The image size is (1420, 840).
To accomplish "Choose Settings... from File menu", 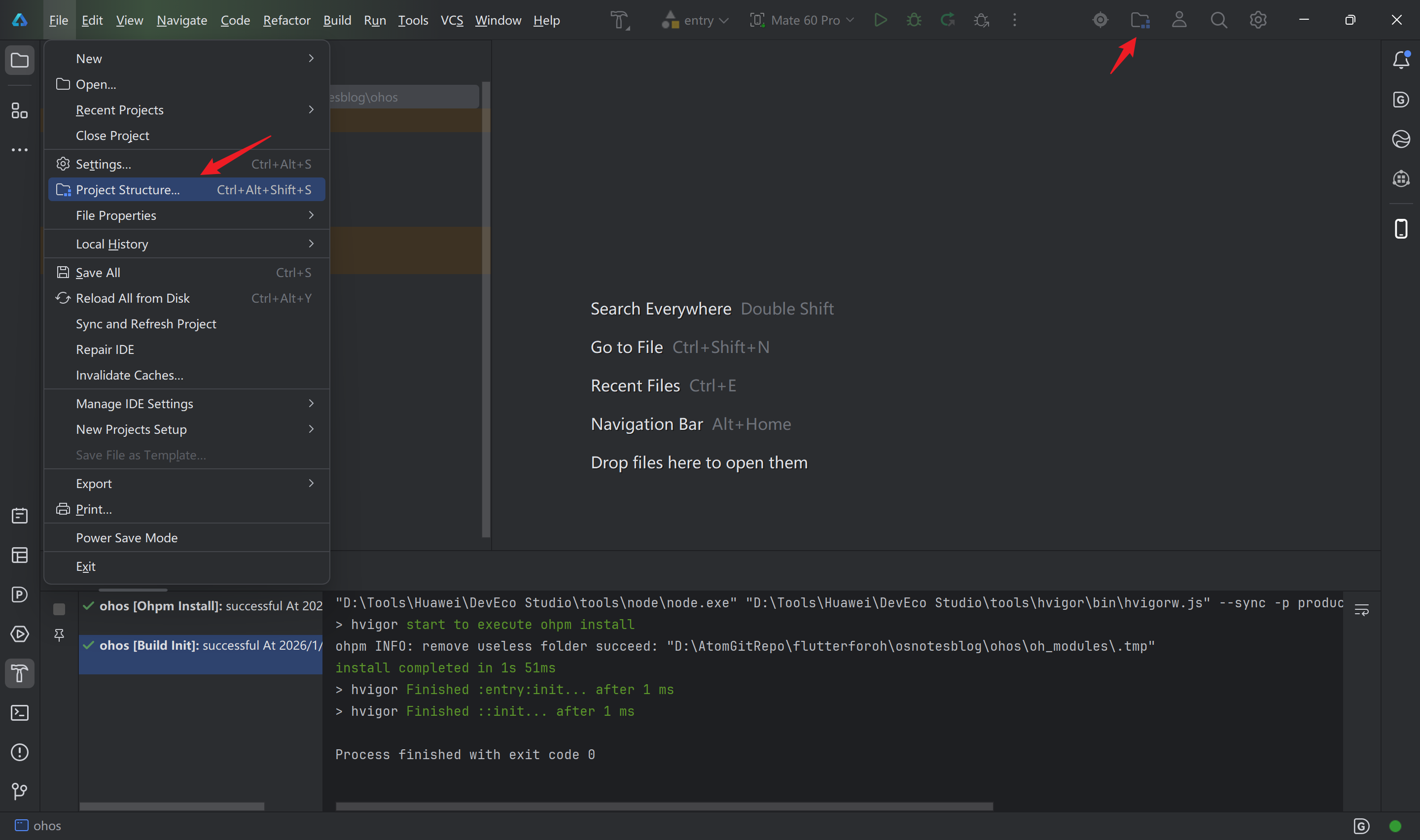I will pyautogui.click(x=187, y=164).
